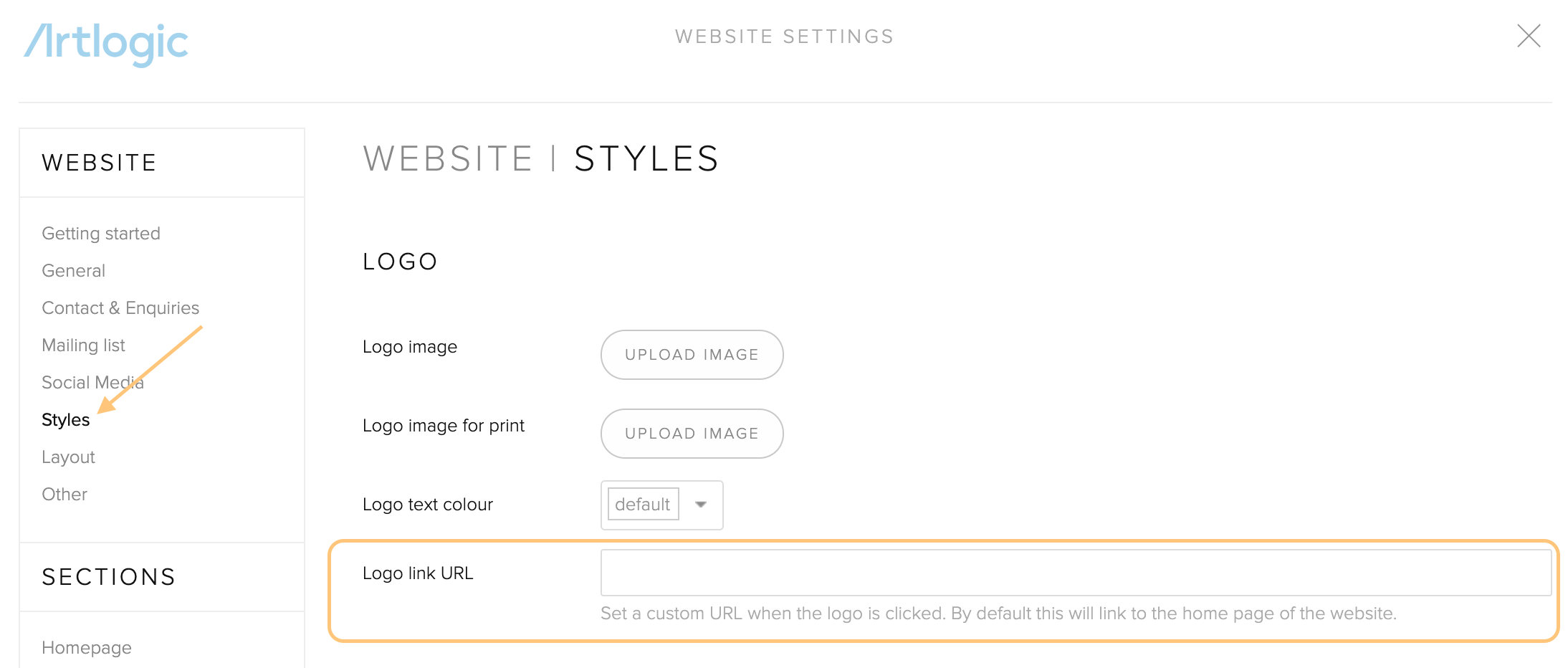This screenshot has height=668, width=1568.
Task: Select the Styles menu item
Action: [x=66, y=420]
